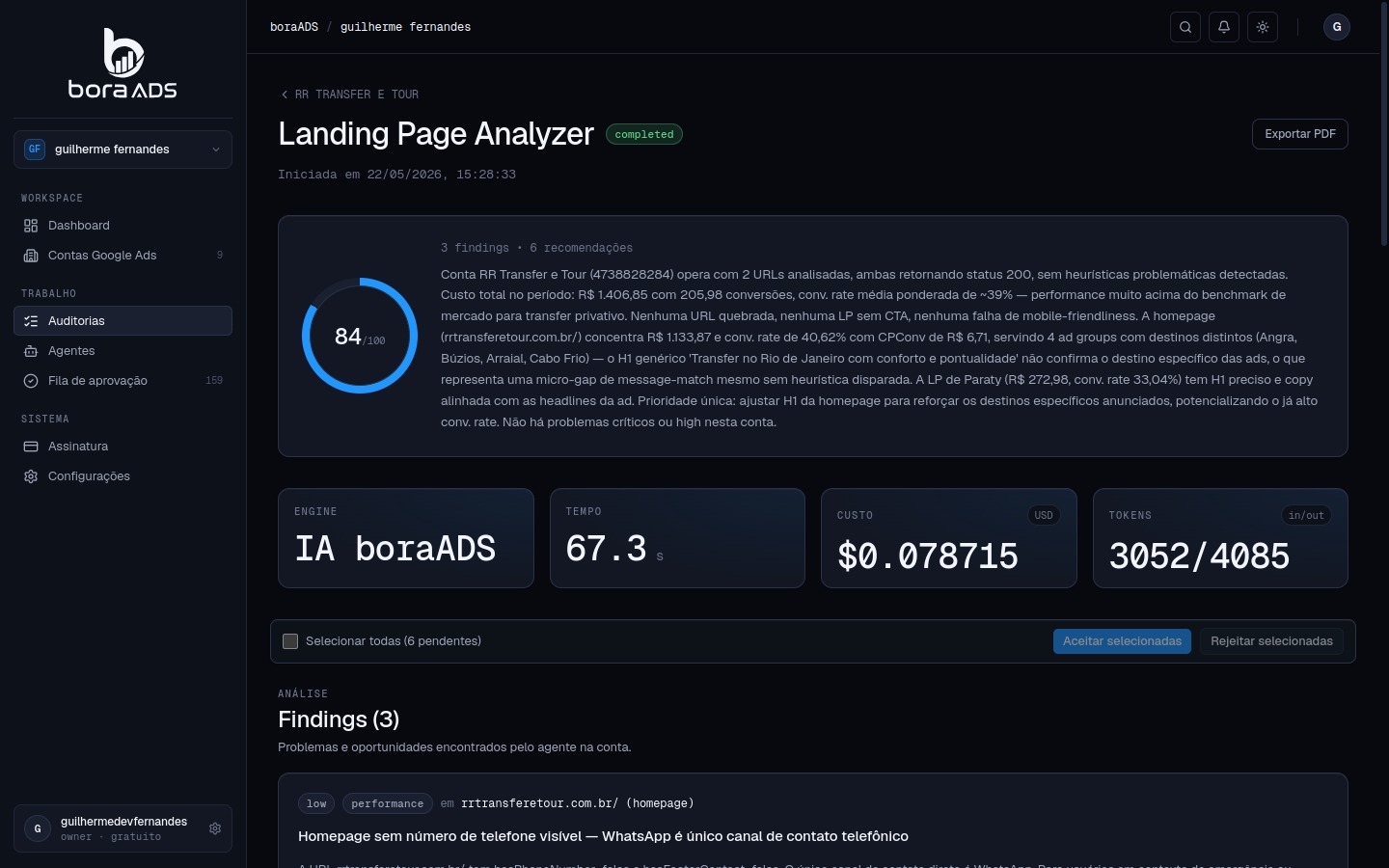The height and width of the screenshot is (868, 1389).
Task: Click the G avatar in sidebar footer
Action: (x=38, y=828)
